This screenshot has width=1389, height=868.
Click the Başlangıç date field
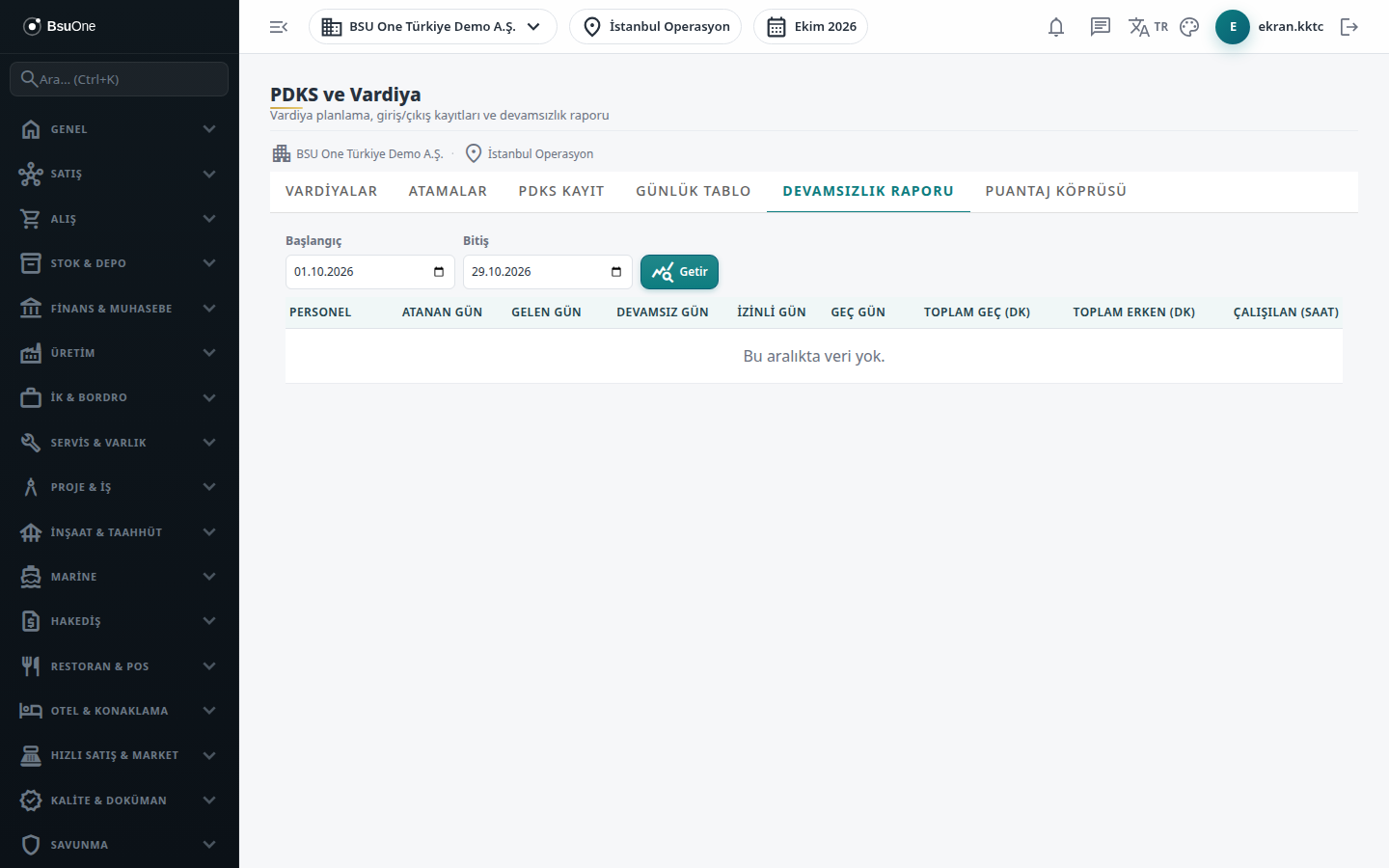[370, 272]
